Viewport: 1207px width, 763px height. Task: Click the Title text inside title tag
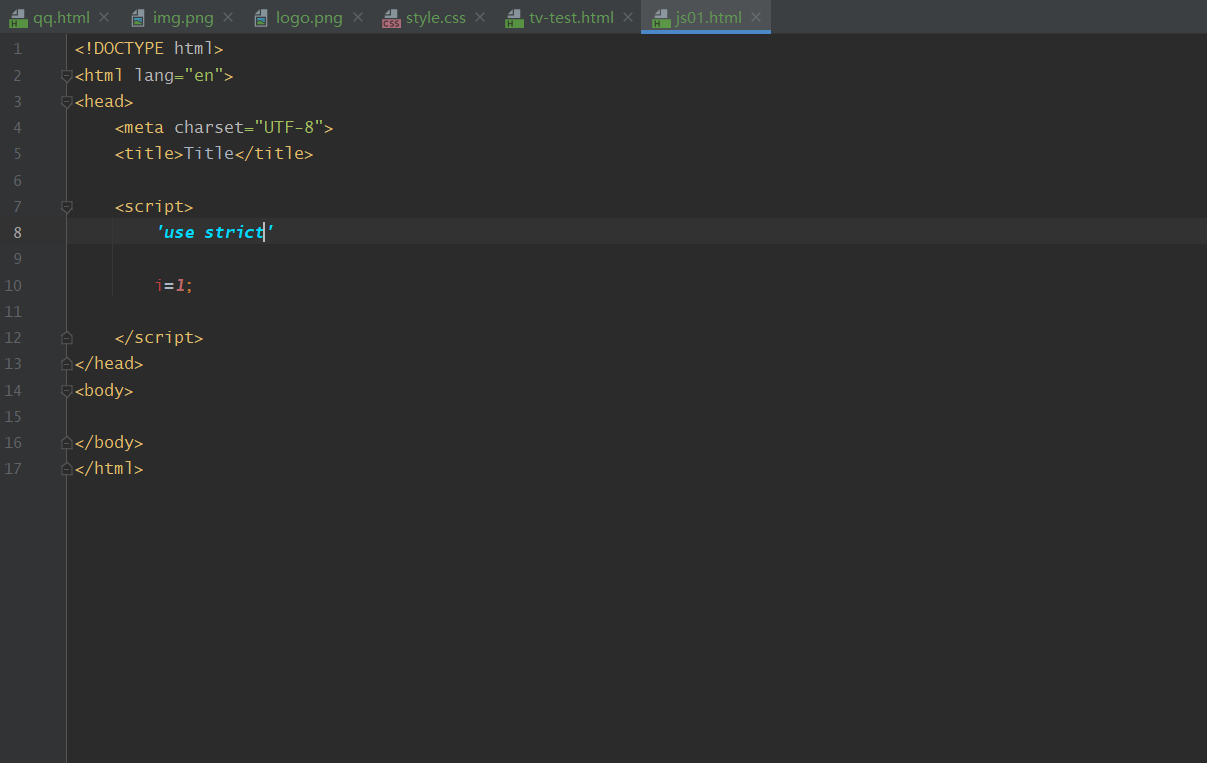[x=209, y=154]
